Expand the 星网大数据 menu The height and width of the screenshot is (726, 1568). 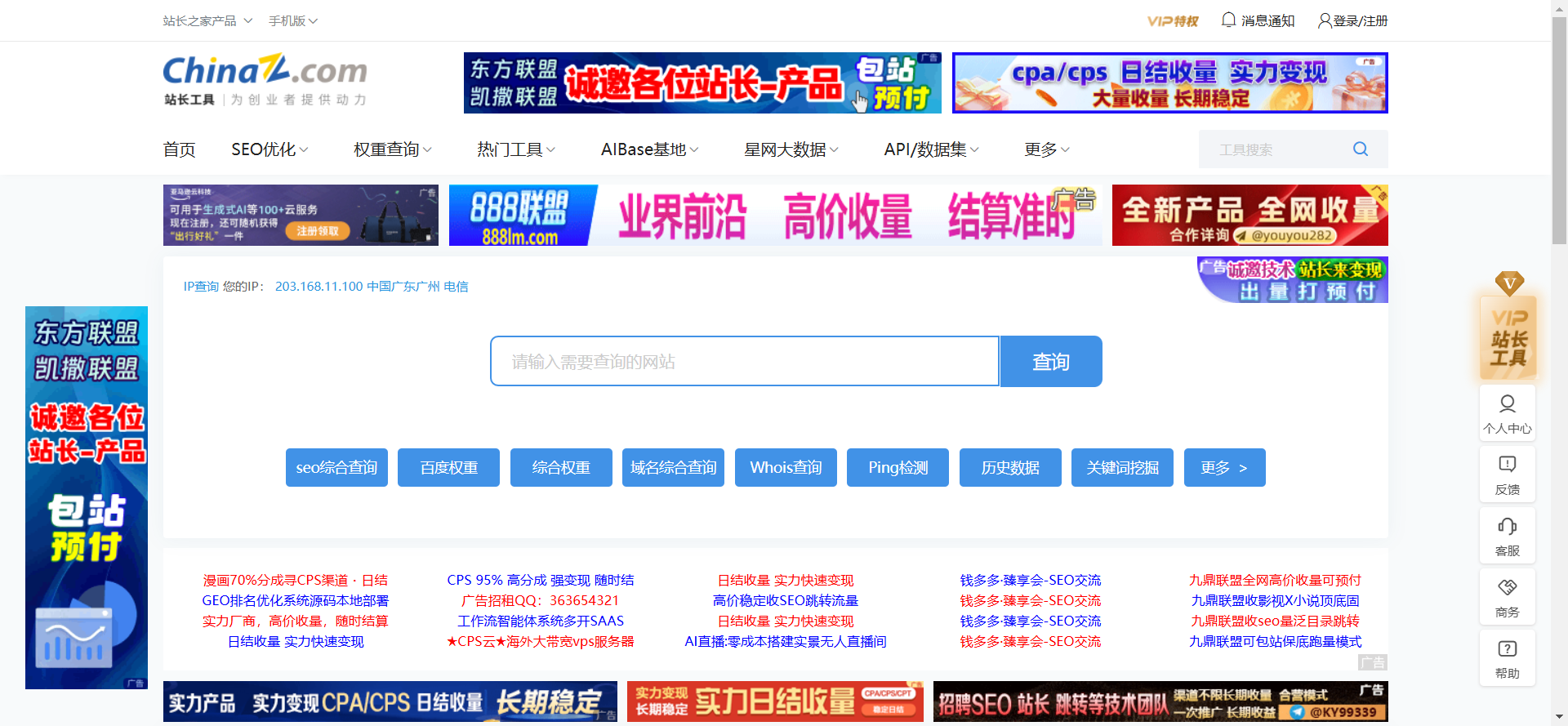click(791, 149)
